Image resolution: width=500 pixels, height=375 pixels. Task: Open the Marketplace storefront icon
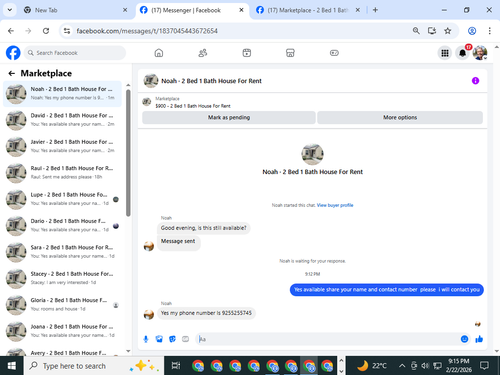click(x=290, y=53)
